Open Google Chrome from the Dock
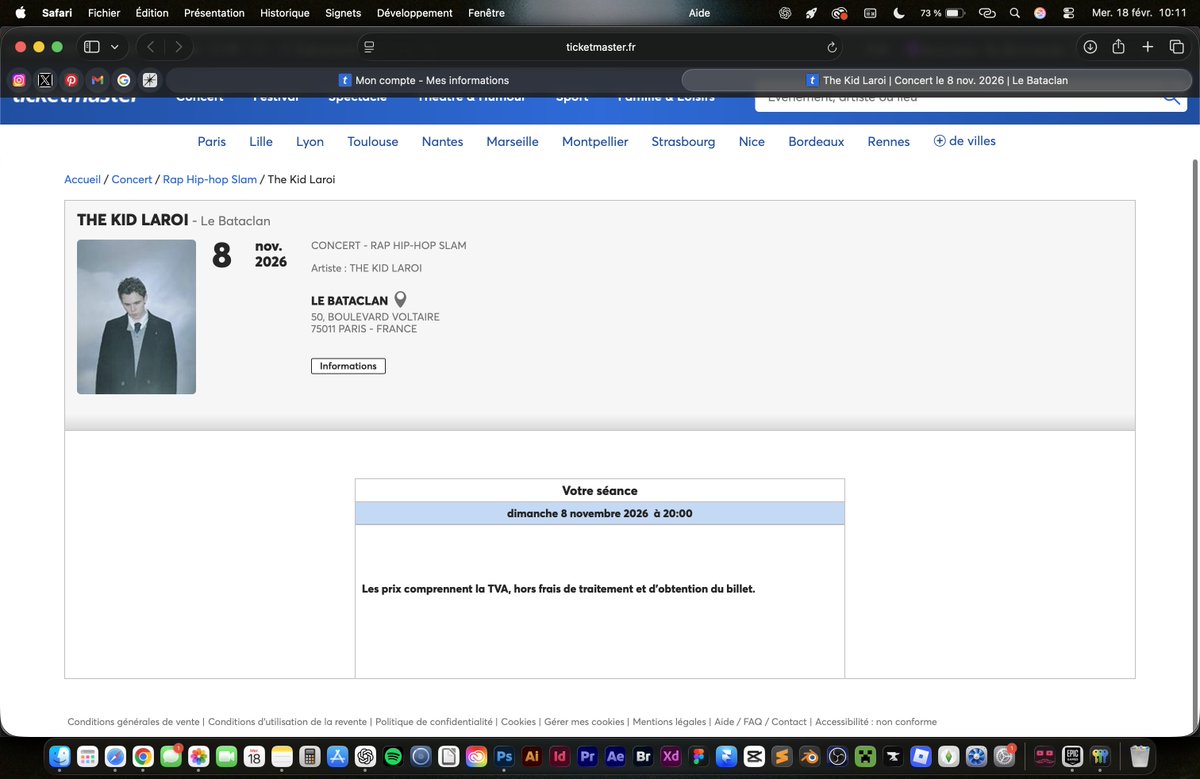 [x=143, y=756]
